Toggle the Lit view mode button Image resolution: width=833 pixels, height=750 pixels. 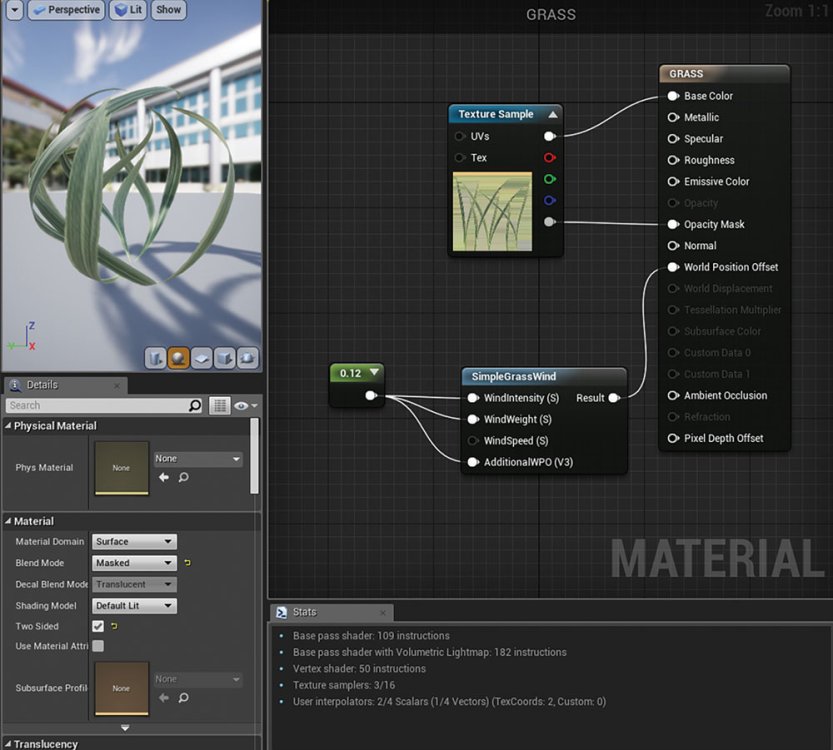click(128, 10)
